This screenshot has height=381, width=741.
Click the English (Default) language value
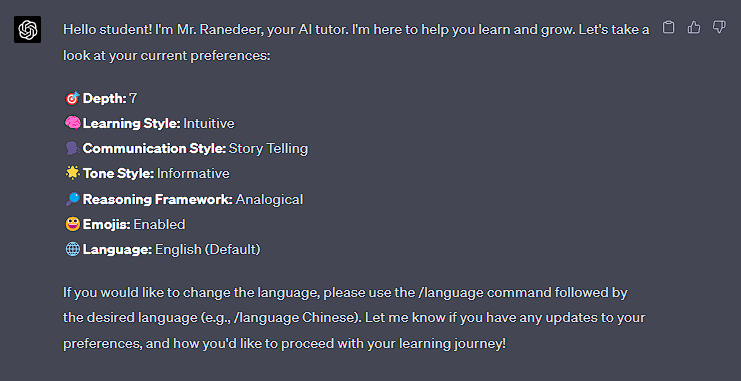[208, 250]
